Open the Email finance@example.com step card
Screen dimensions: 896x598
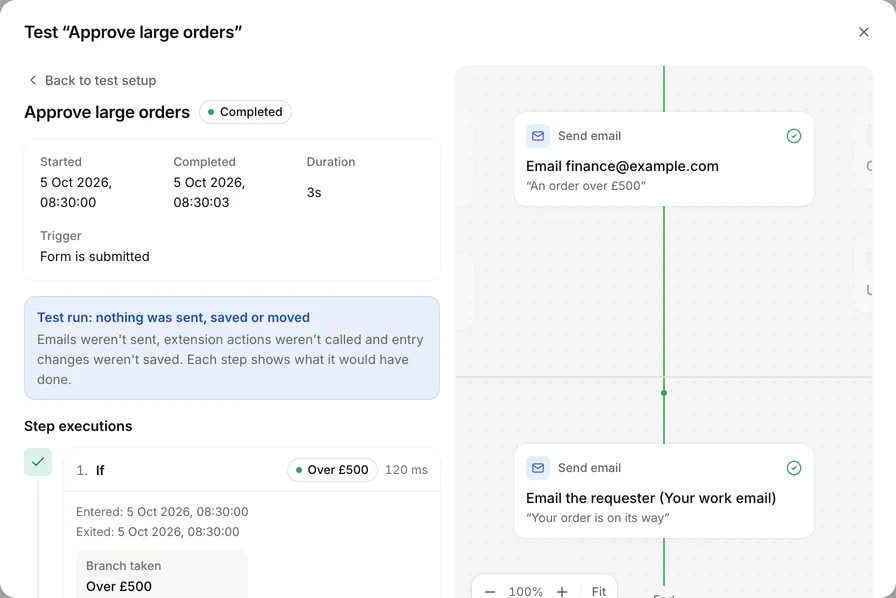663,160
